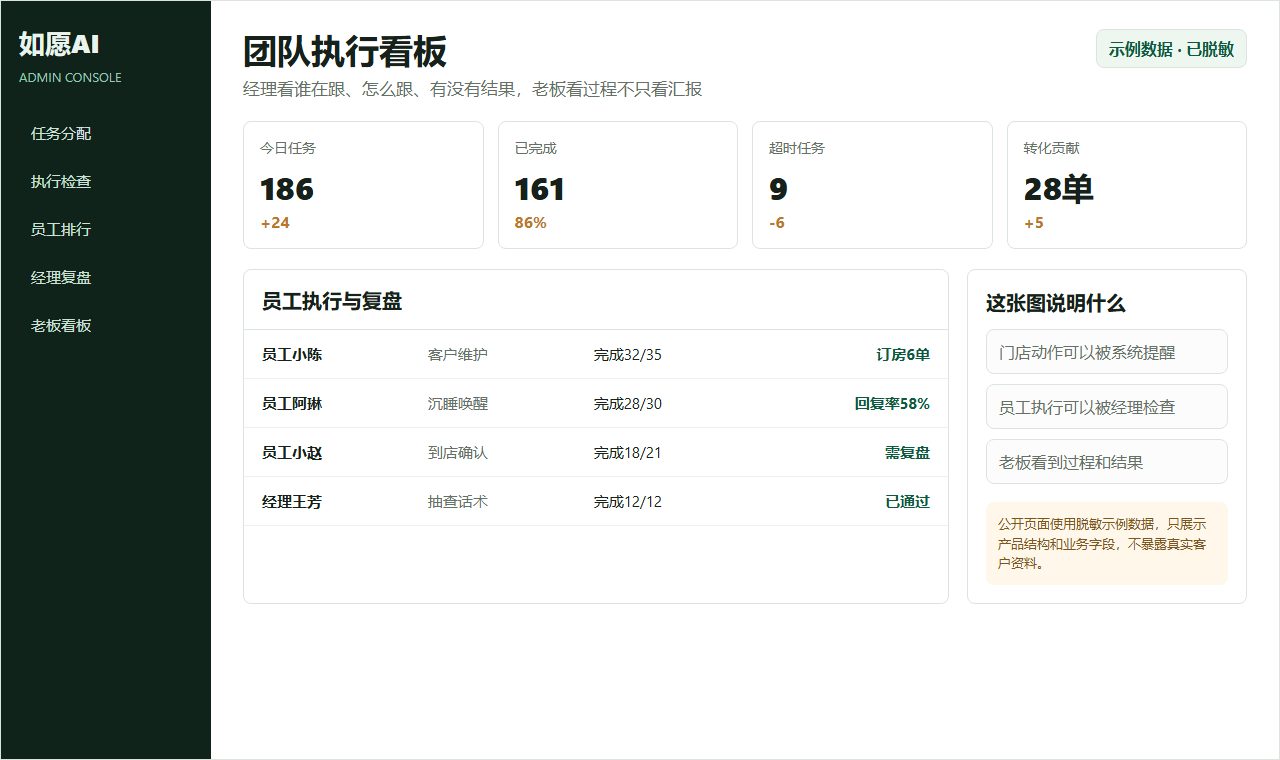Click the 161 completed value
The image size is (1280, 760).
tap(540, 189)
